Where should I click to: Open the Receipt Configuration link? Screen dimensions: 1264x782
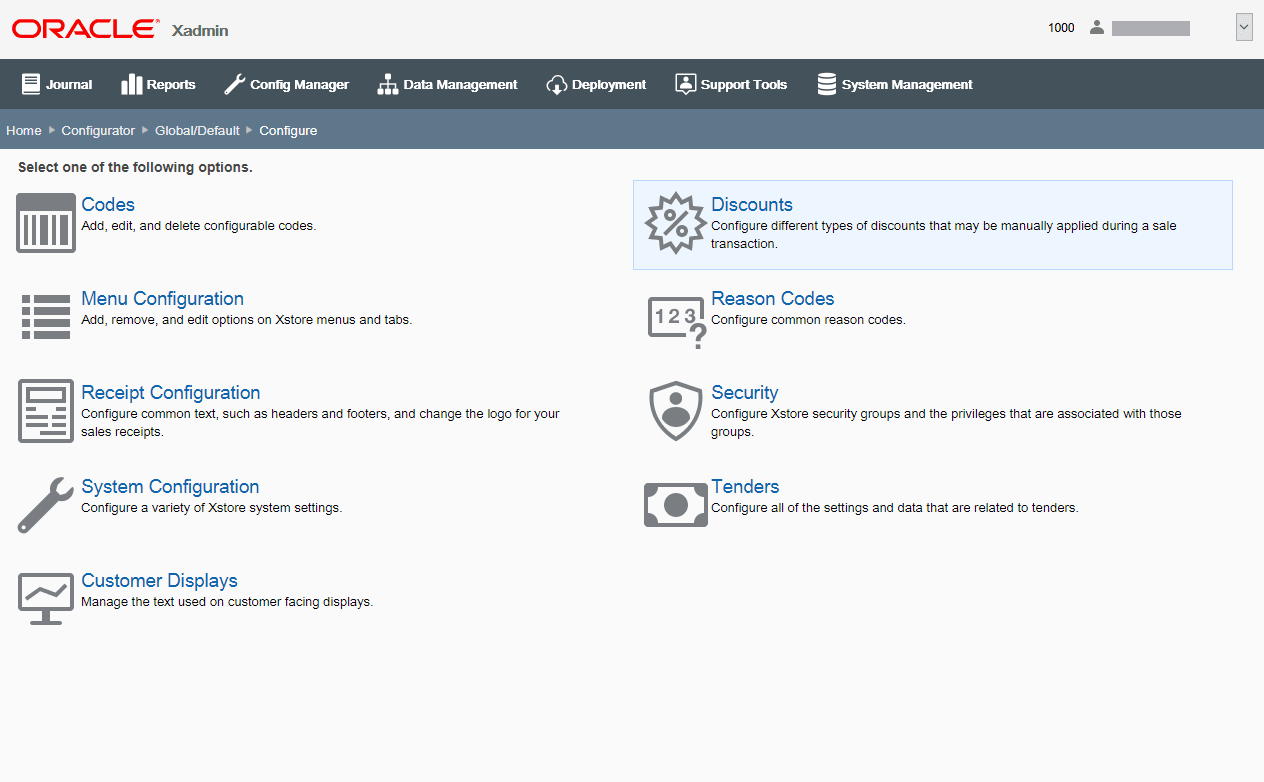coord(170,392)
